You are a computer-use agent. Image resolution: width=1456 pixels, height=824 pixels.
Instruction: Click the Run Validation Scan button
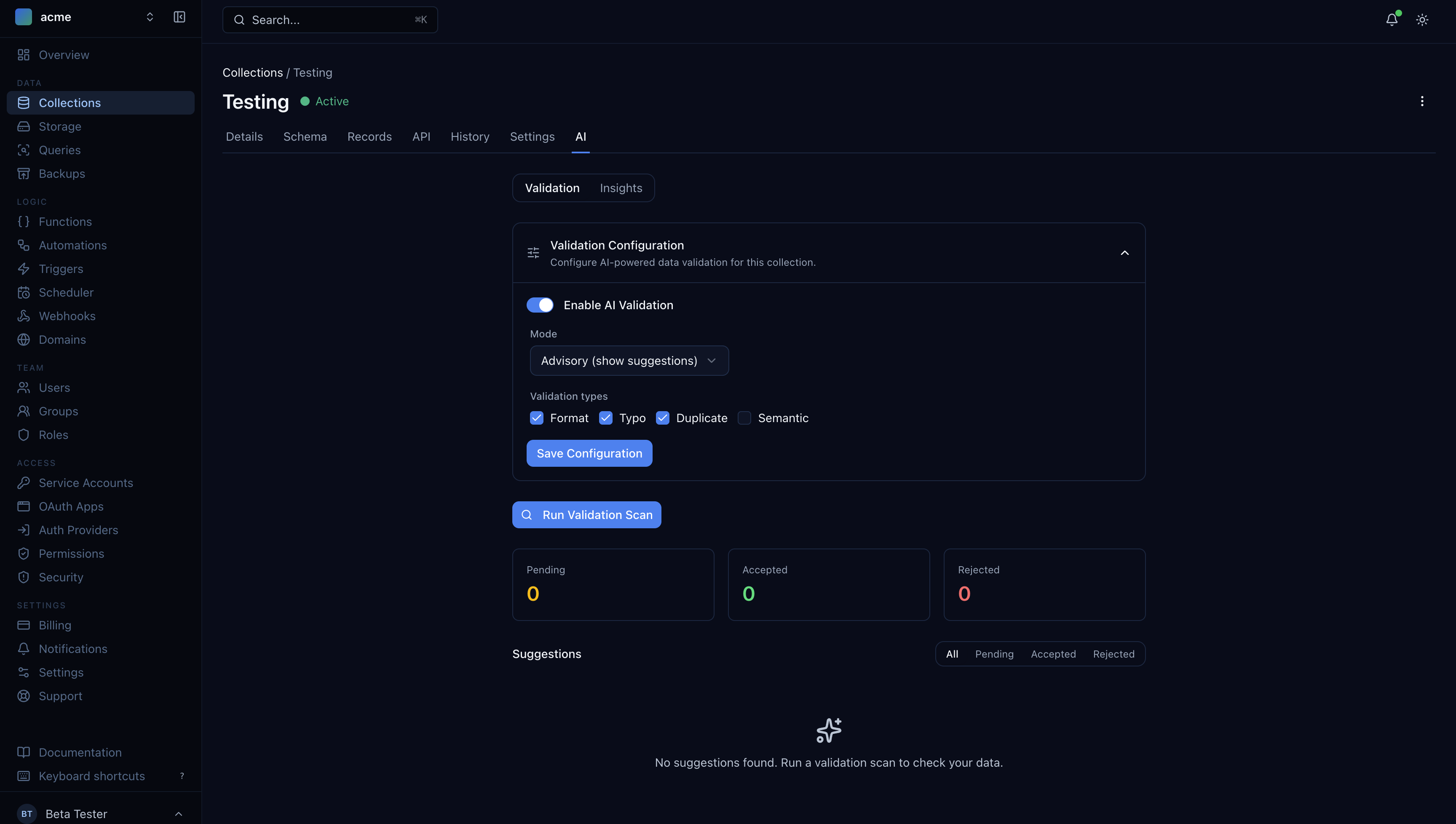[x=586, y=514]
